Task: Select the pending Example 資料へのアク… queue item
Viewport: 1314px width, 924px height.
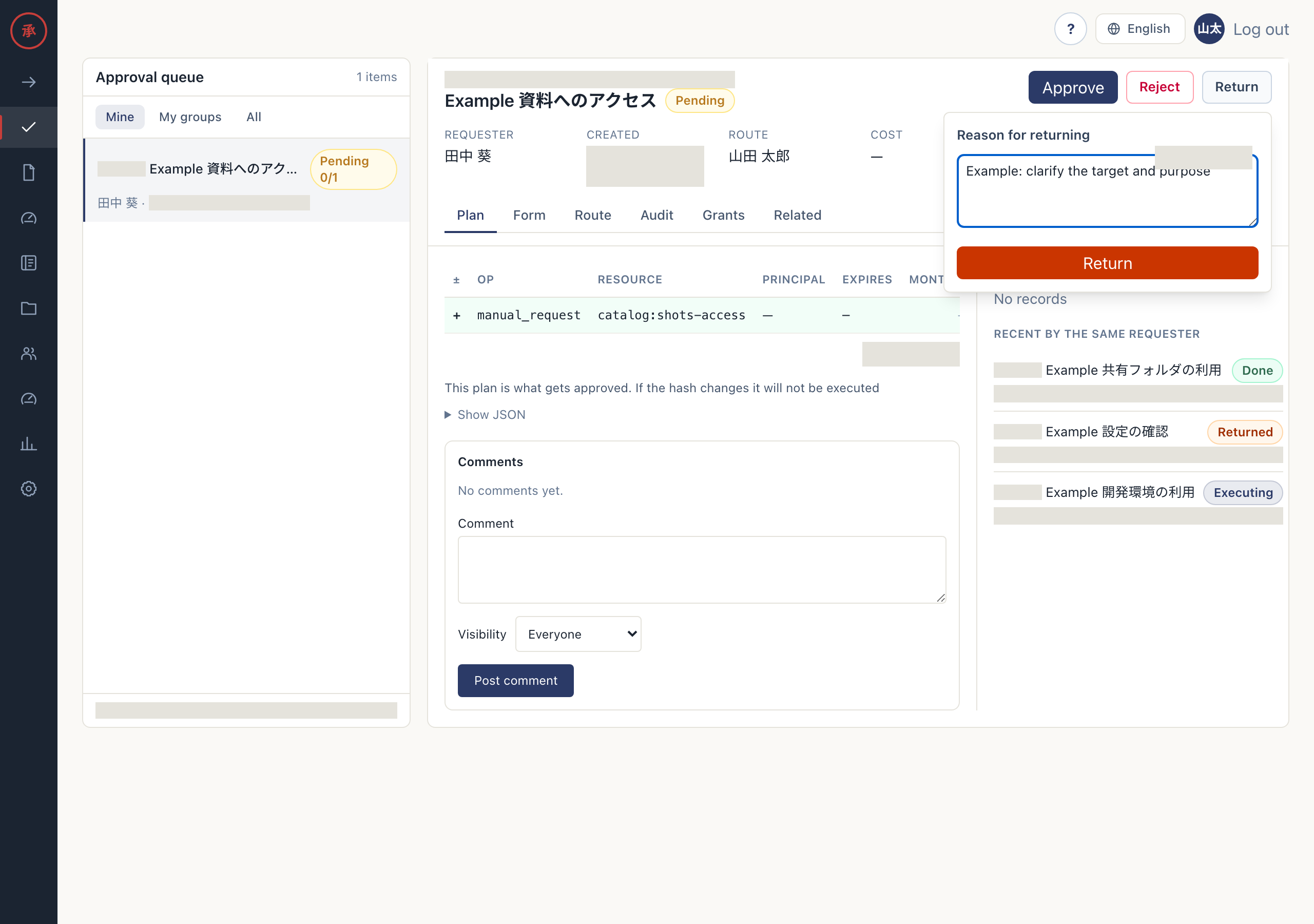Action: tap(247, 180)
